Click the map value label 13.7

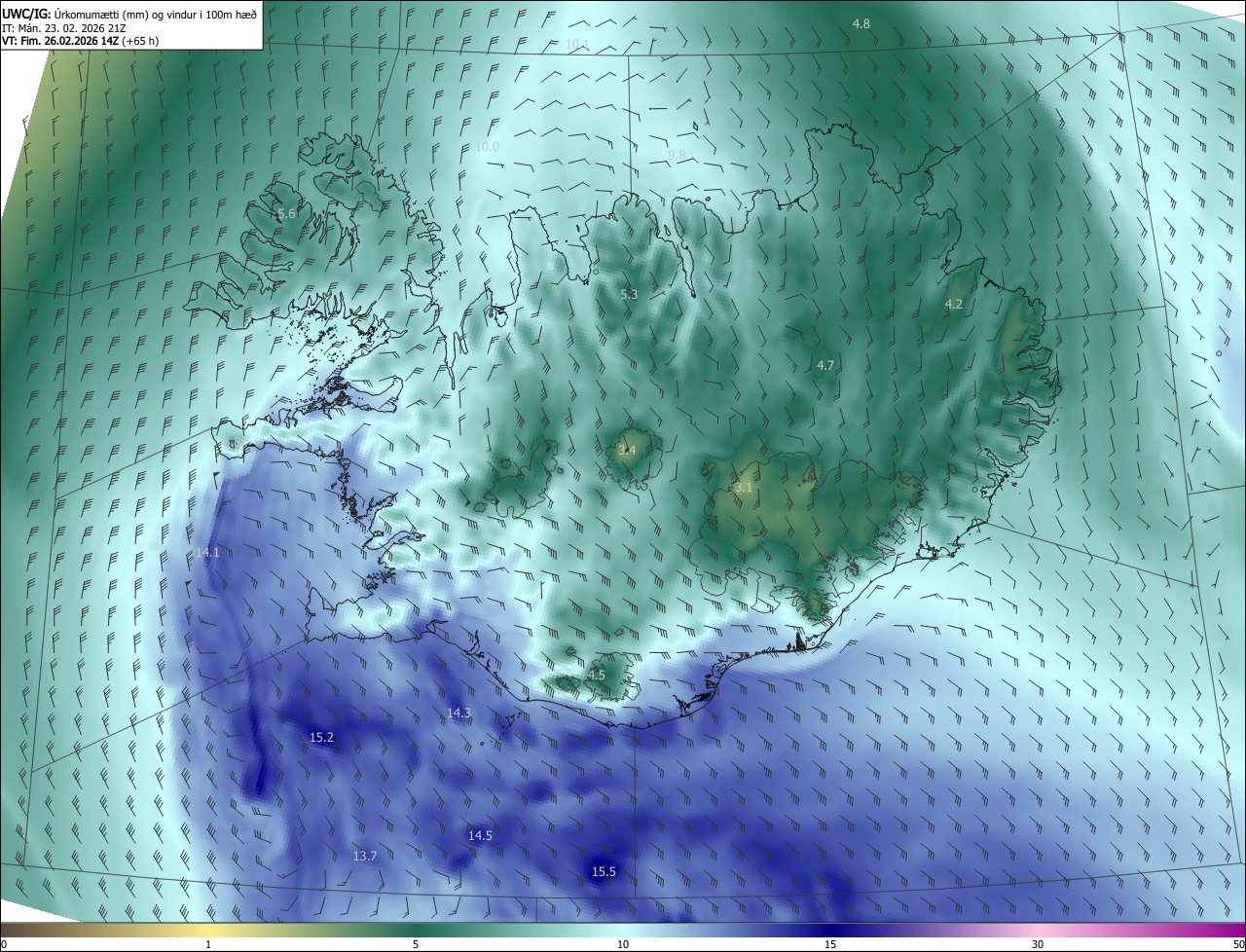pos(365,857)
